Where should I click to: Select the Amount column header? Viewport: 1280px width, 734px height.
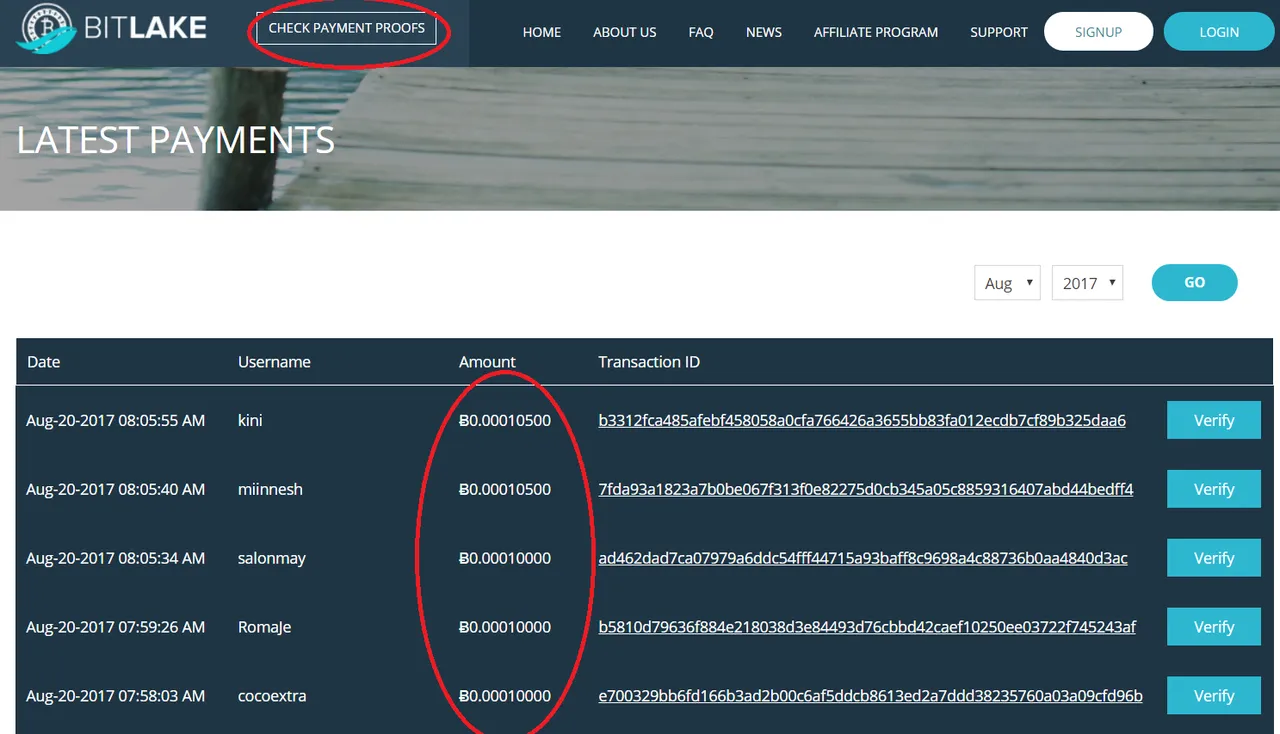point(487,362)
